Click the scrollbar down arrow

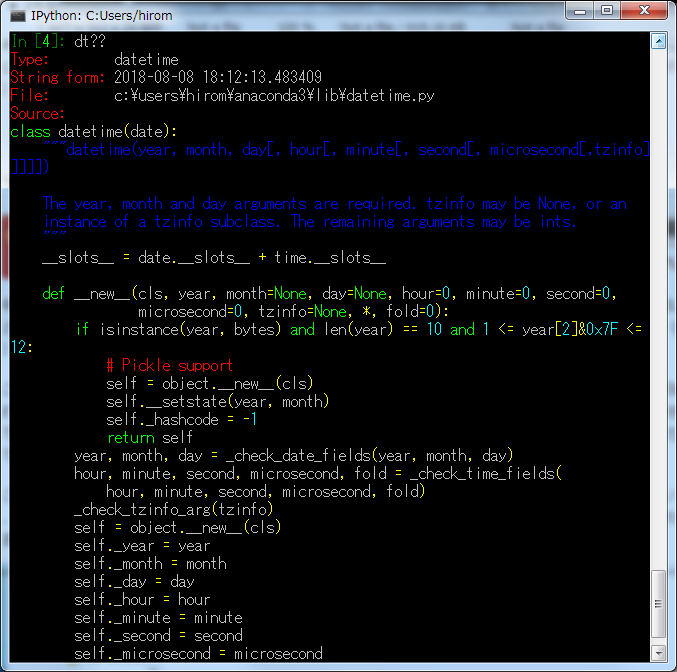point(658,653)
